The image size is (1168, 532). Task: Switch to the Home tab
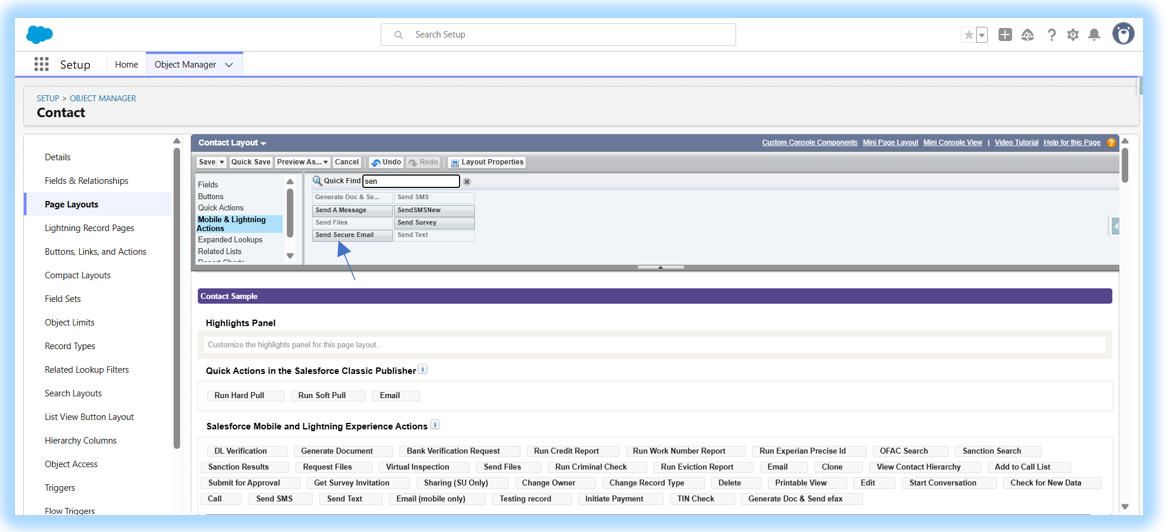127,65
